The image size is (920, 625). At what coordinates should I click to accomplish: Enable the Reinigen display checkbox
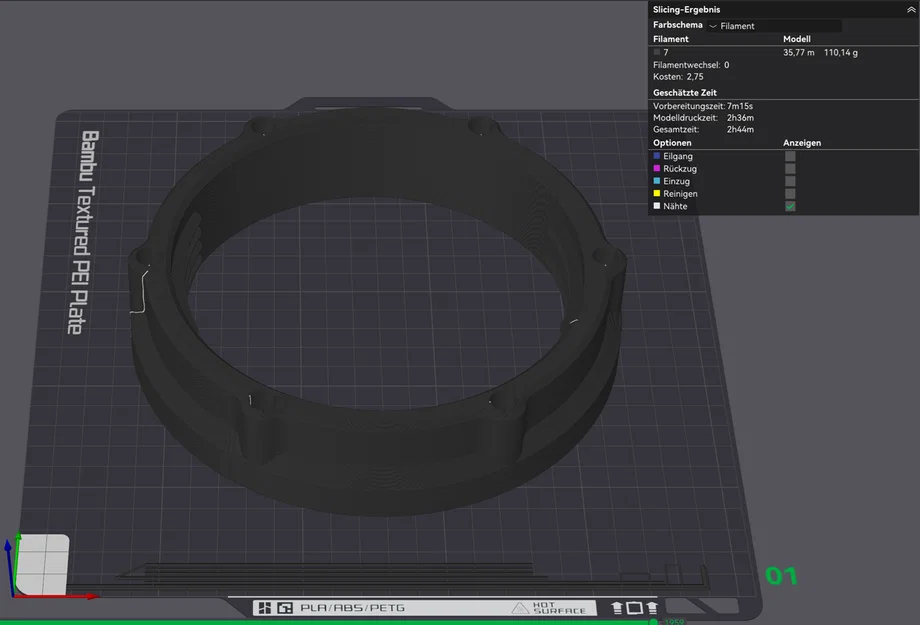(x=790, y=194)
